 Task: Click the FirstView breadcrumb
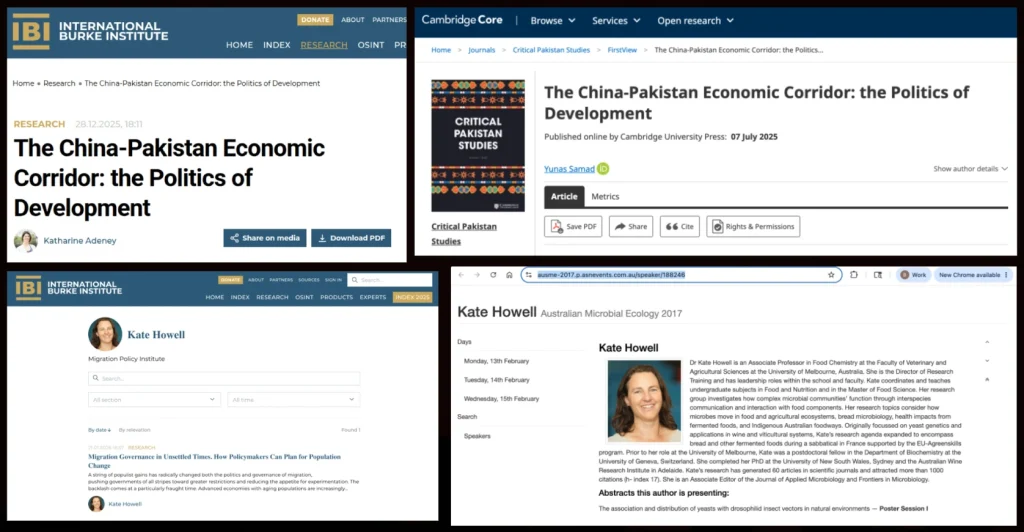point(622,50)
